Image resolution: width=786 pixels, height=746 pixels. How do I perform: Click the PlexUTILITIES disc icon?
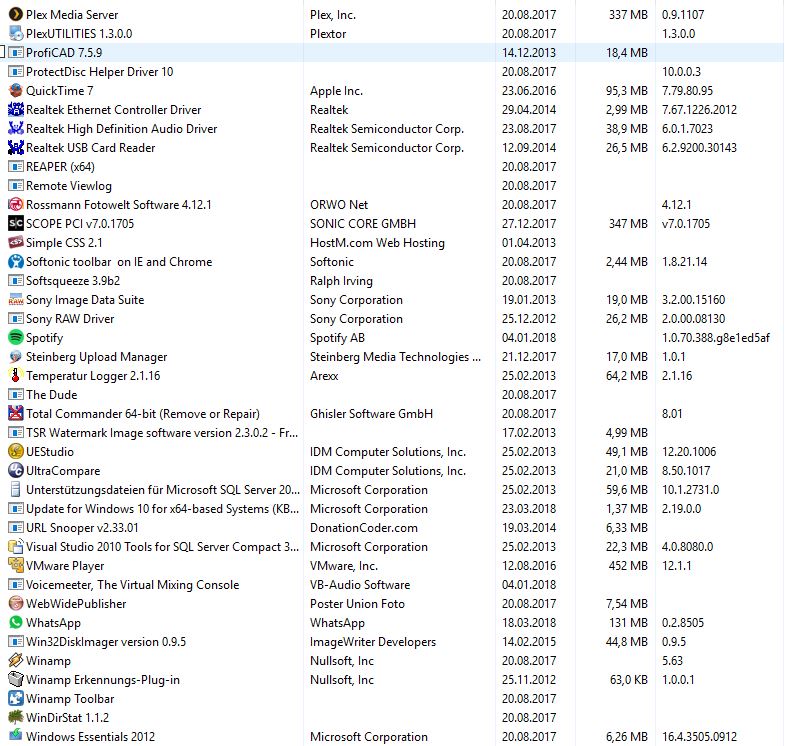[16, 34]
